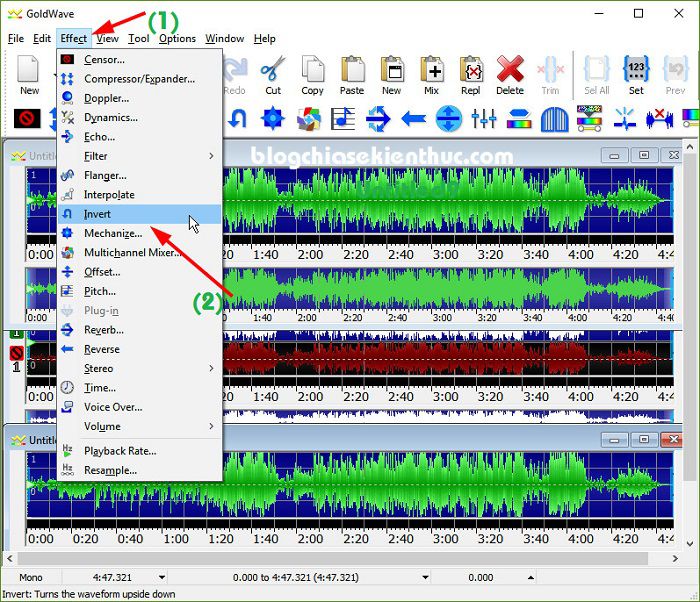This screenshot has width=700, height=602.
Task: Close the lower Untitled sound window
Action: click(x=672, y=440)
